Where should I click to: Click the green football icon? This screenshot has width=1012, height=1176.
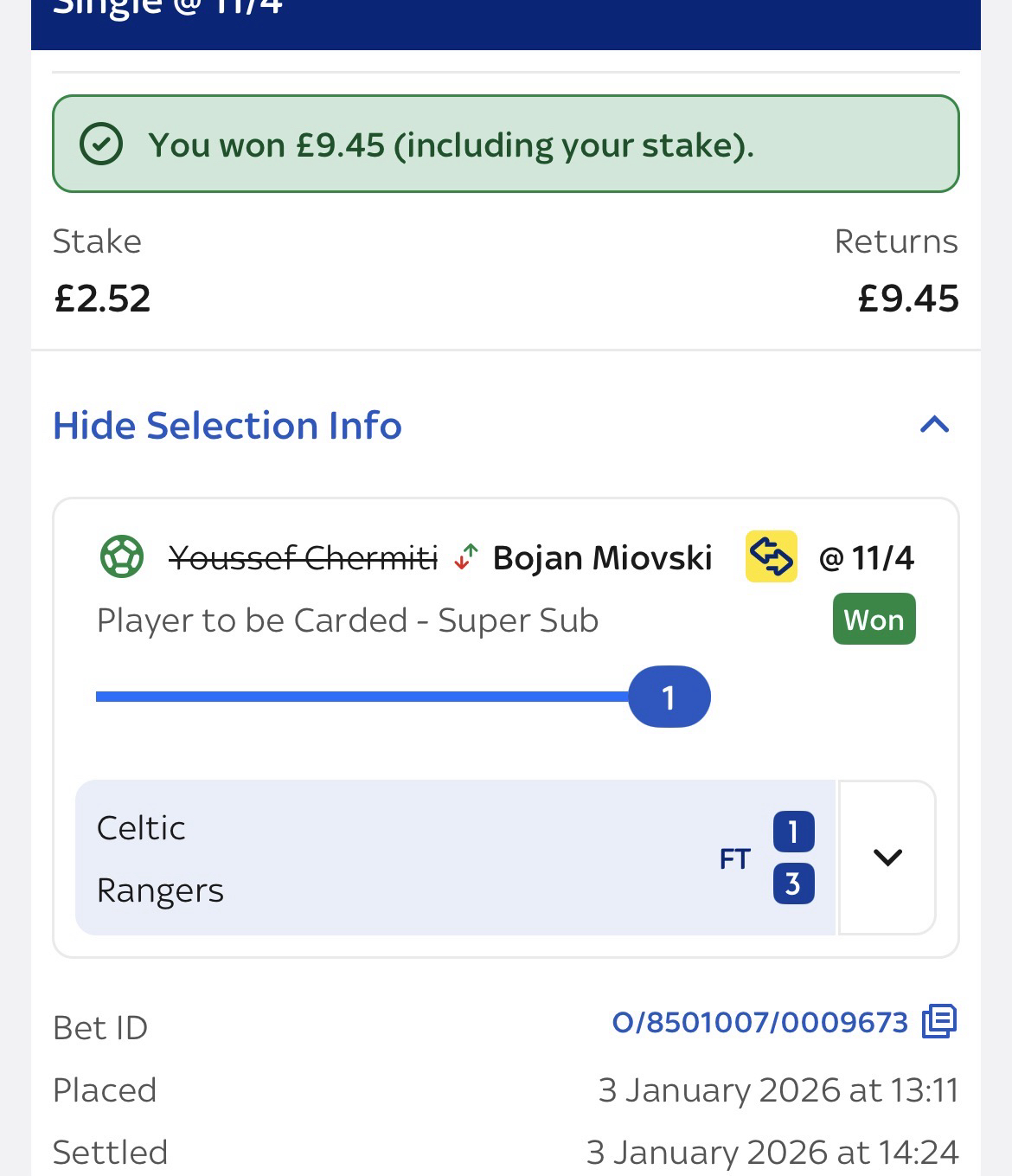(121, 557)
